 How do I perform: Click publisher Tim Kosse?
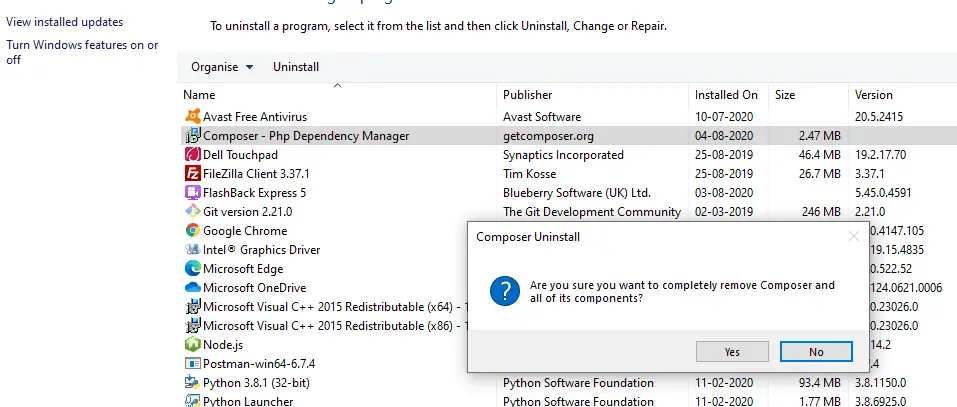[x=529, y=173]
